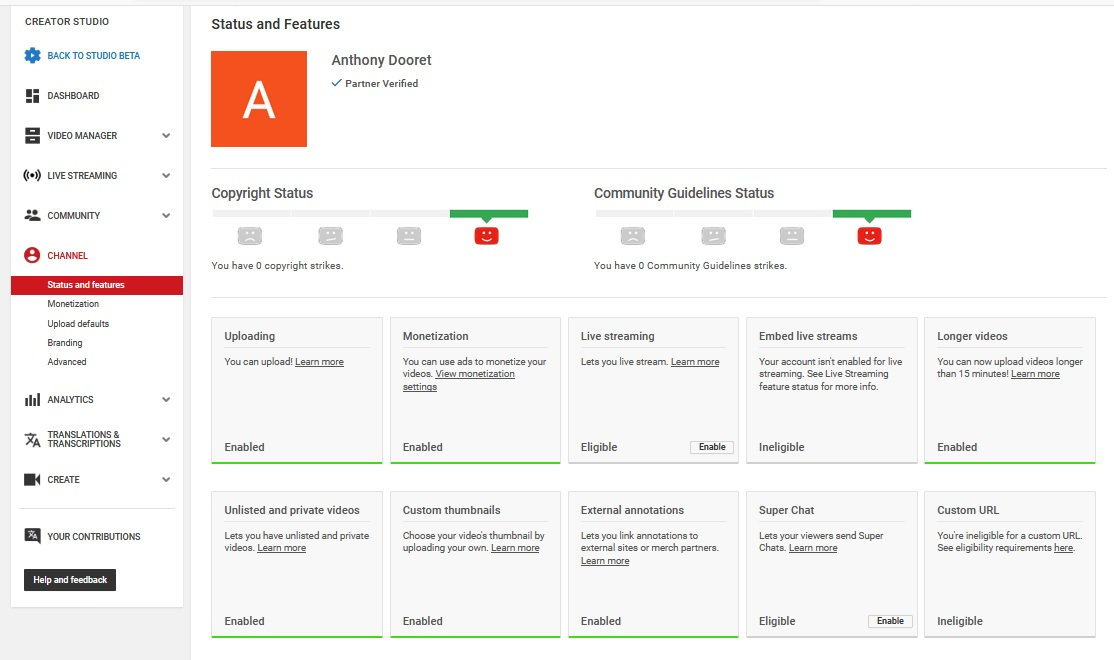This screenshot has width=1114, height=660.
Task: Click the orange channel avatar with letter A
Action: (259, 99)
